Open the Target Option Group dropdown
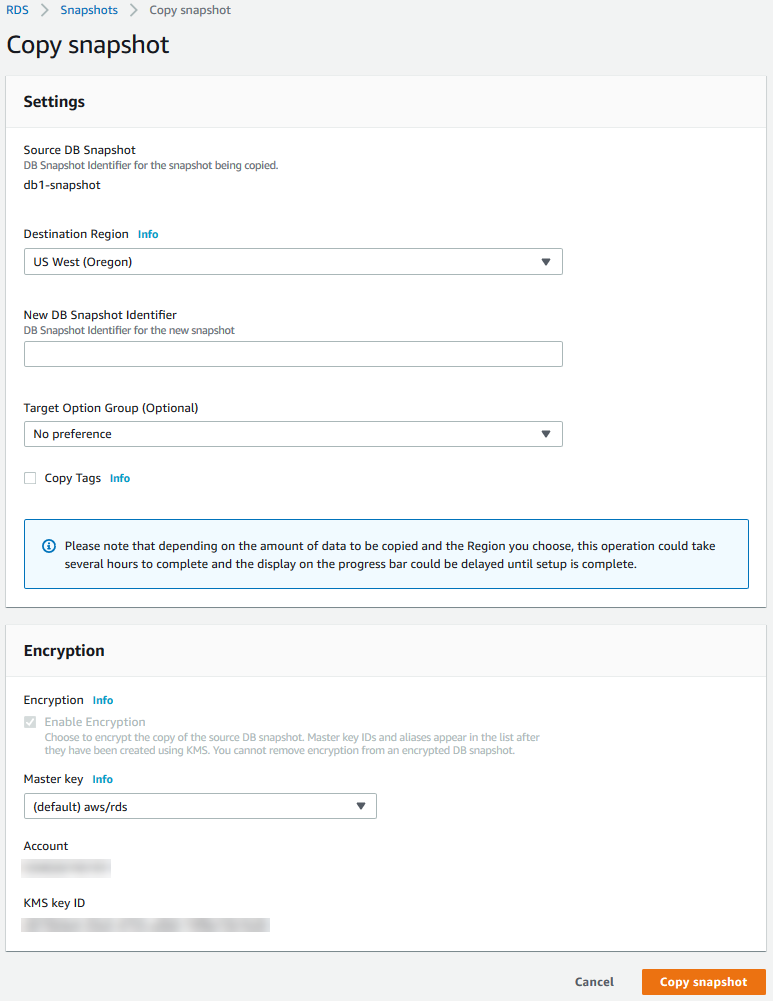 click(293, 434)
